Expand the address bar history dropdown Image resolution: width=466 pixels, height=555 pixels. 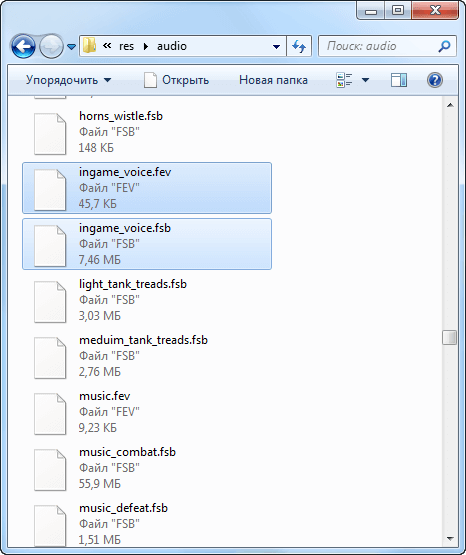[276, 46]
